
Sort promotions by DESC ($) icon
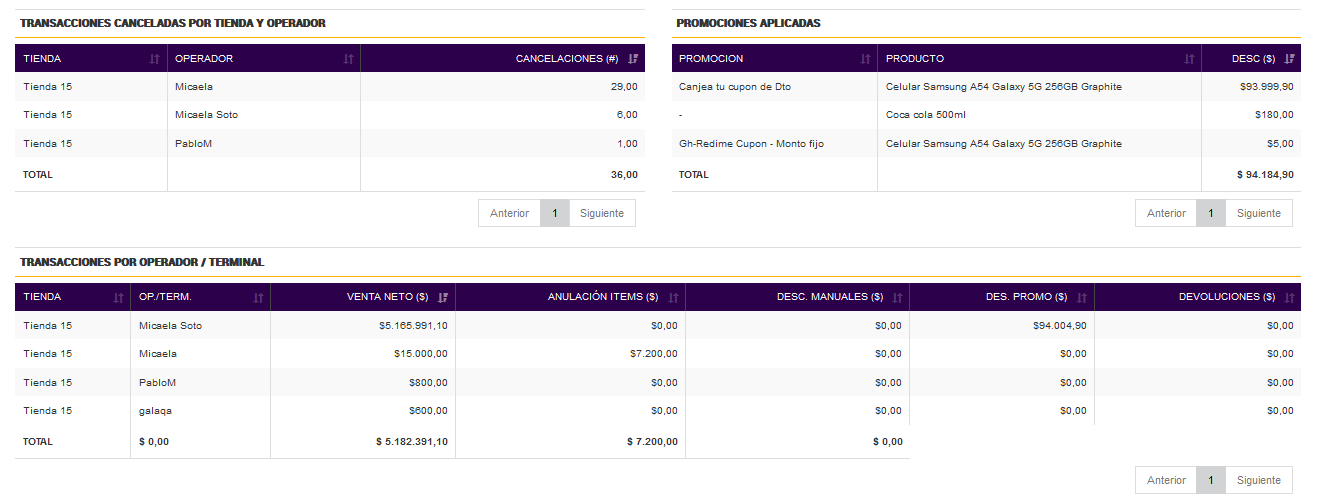click(x=1289, y=59)
